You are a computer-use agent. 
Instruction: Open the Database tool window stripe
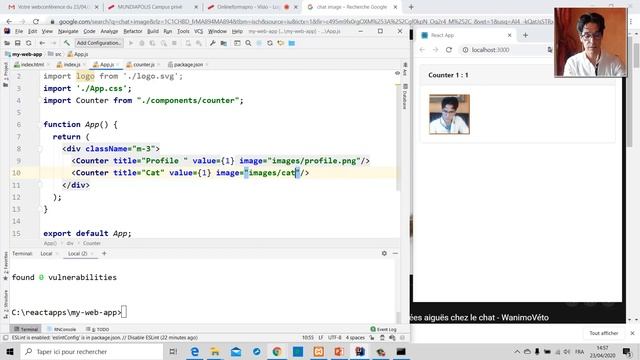point(405,97)
